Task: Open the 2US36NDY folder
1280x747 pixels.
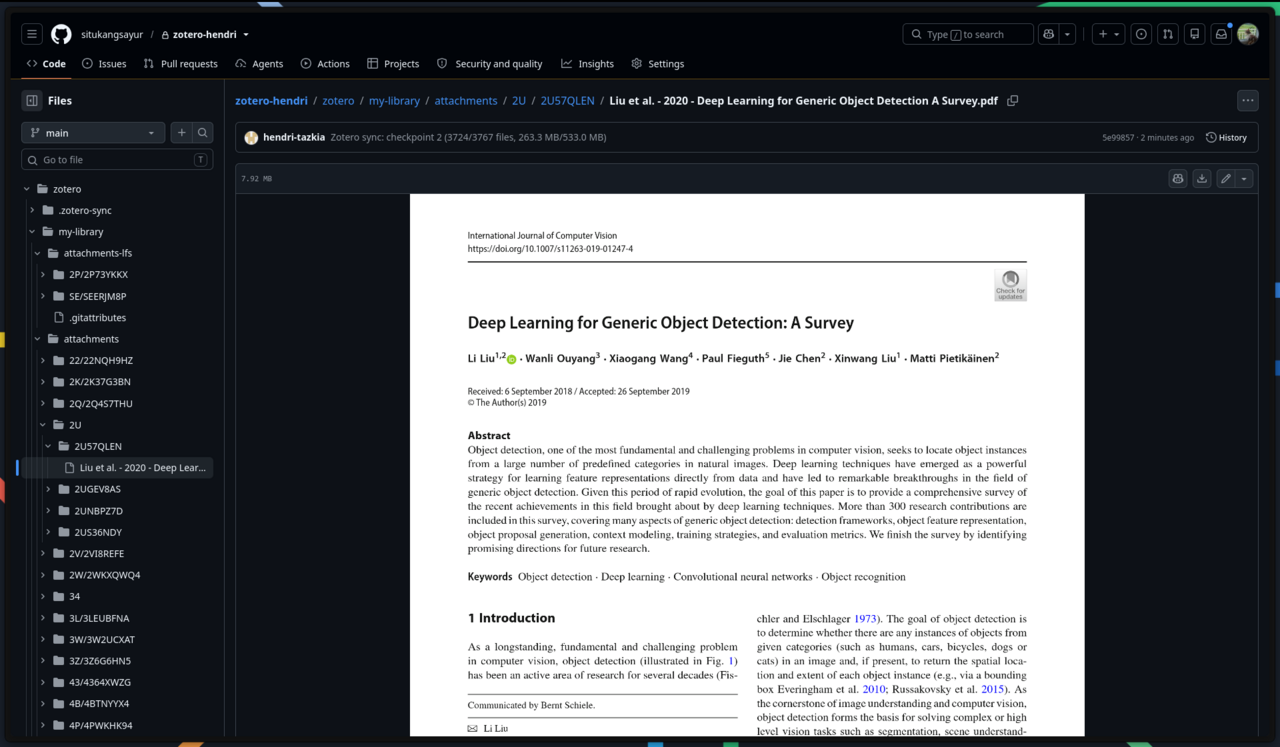Action: point(97,532)
